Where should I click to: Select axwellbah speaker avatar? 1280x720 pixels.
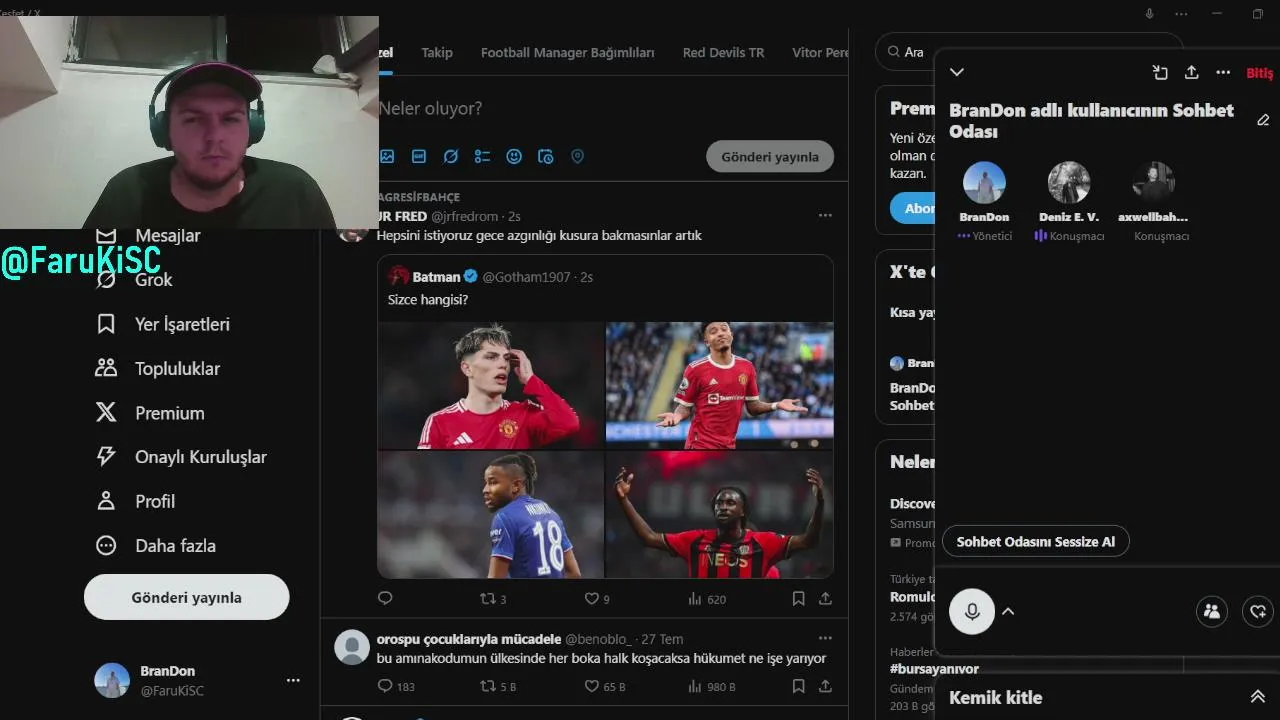point(1154,183)
